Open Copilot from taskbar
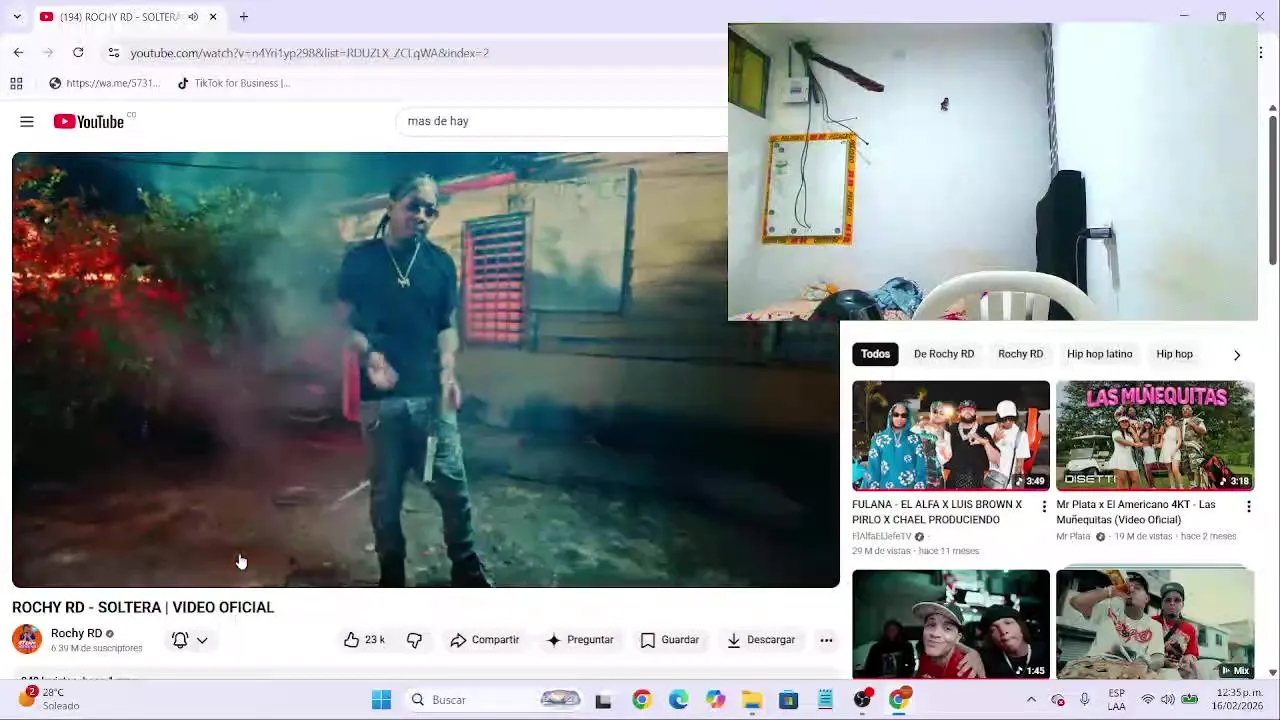 point(715,700)
